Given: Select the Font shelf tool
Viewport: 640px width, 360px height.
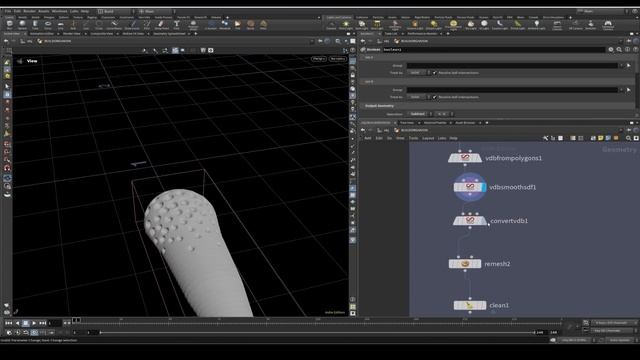Looking at the screenshot, I should click(x=176, y=25).
